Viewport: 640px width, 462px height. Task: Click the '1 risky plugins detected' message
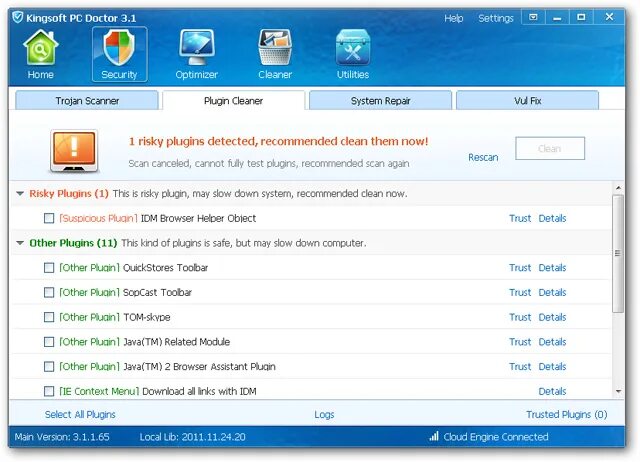coord(278,141)
